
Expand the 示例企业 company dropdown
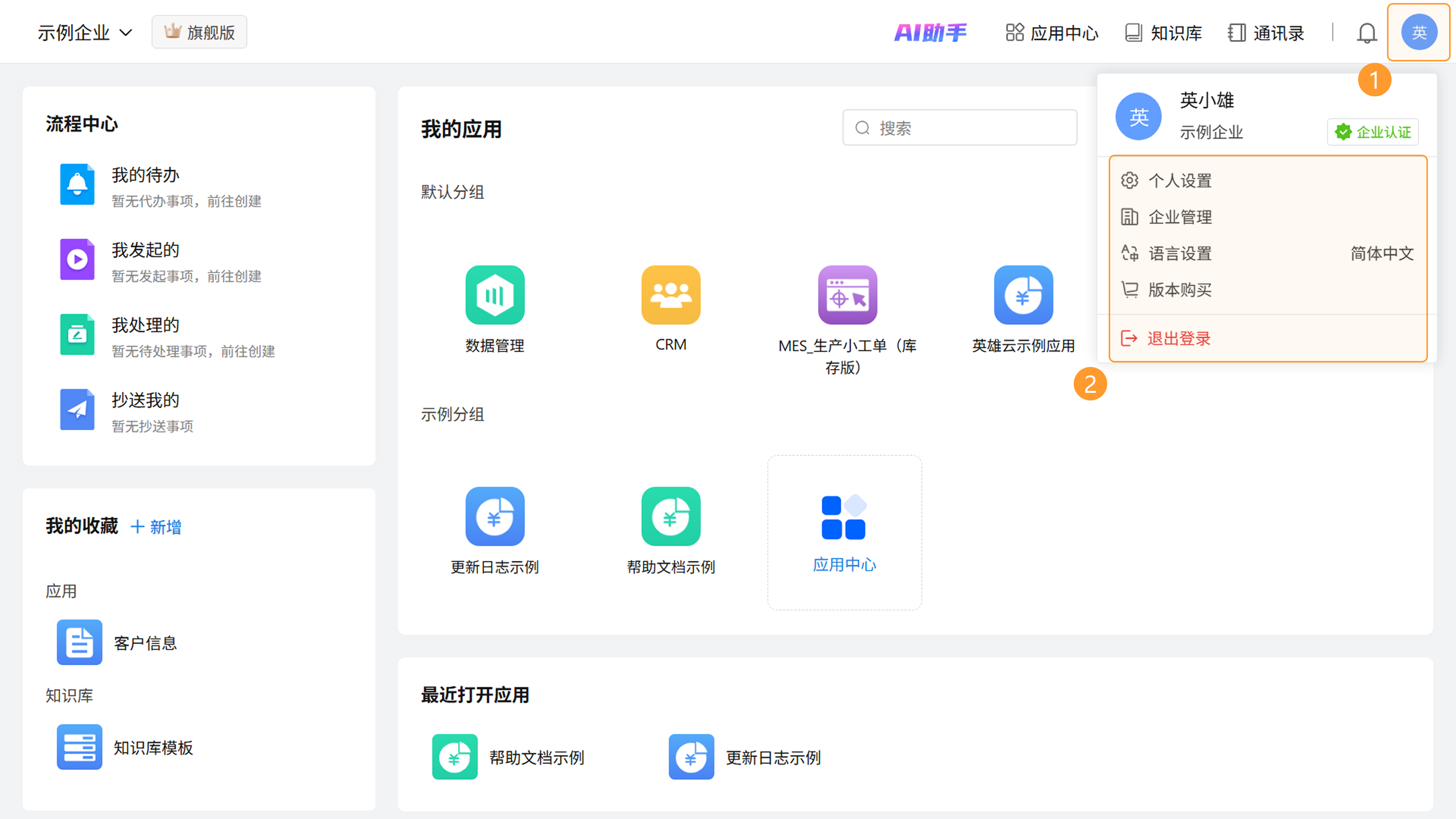click(85, 33)
